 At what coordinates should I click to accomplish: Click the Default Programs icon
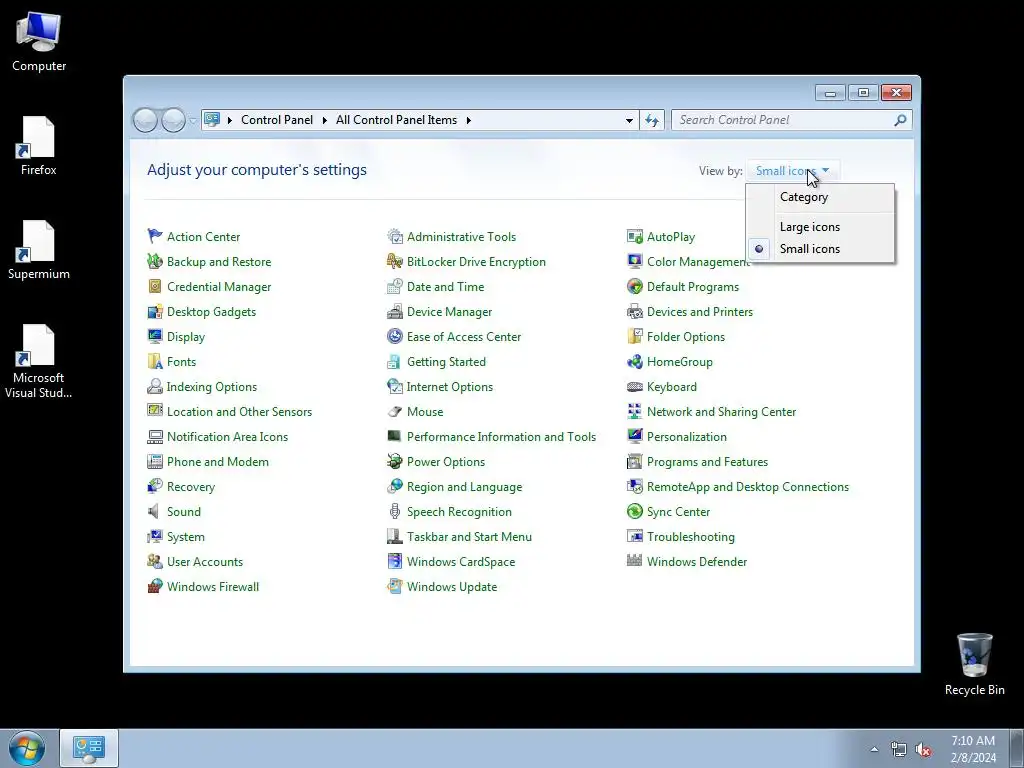[x=635, y=286]
